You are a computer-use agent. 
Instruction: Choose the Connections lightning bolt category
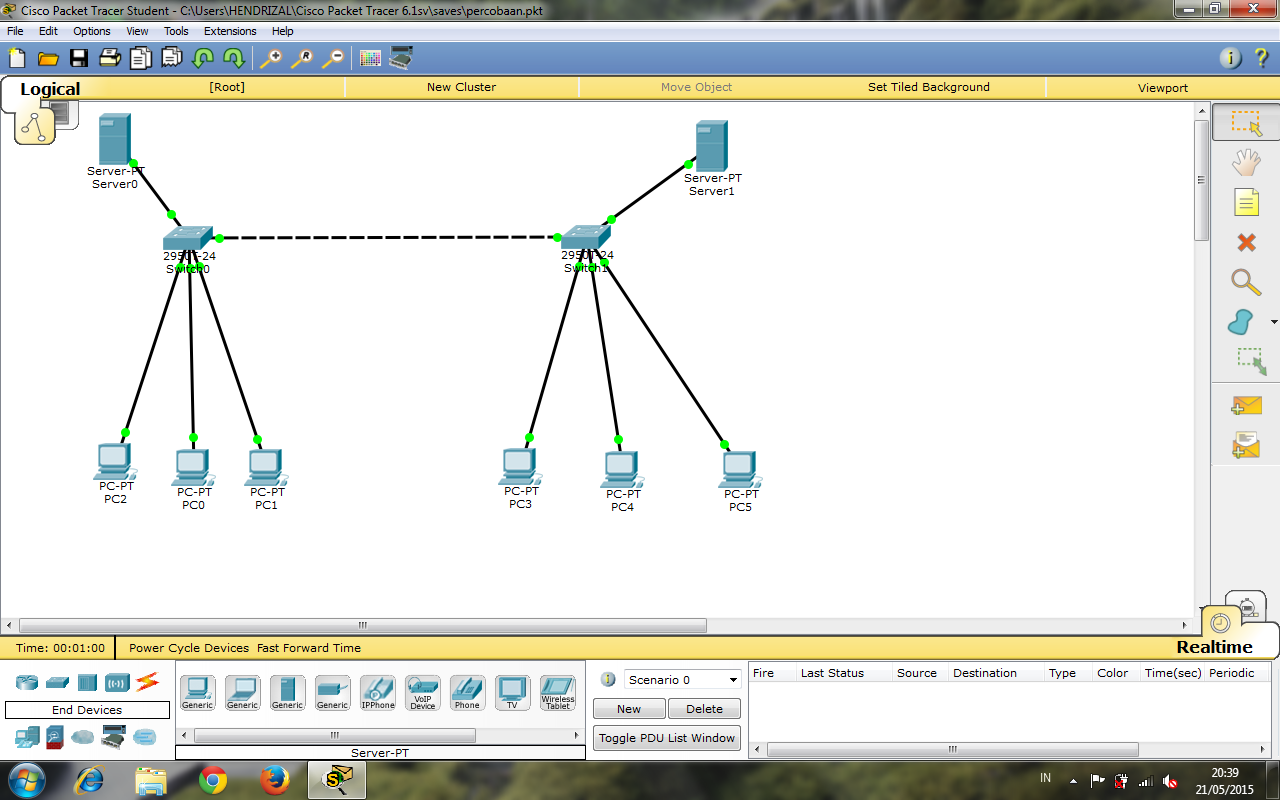click(x=147, y=682)
